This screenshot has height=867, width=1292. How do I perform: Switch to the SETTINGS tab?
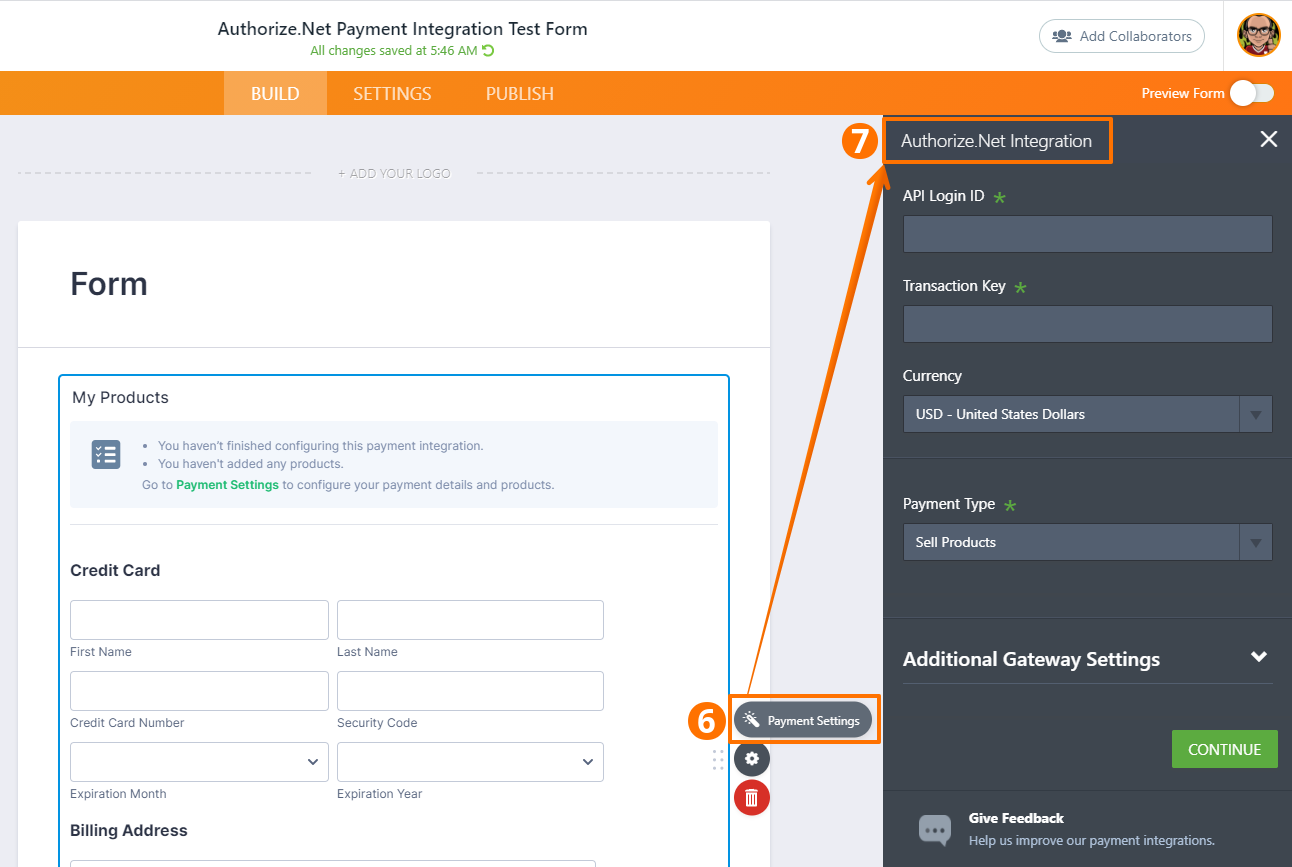click(392, 93)
